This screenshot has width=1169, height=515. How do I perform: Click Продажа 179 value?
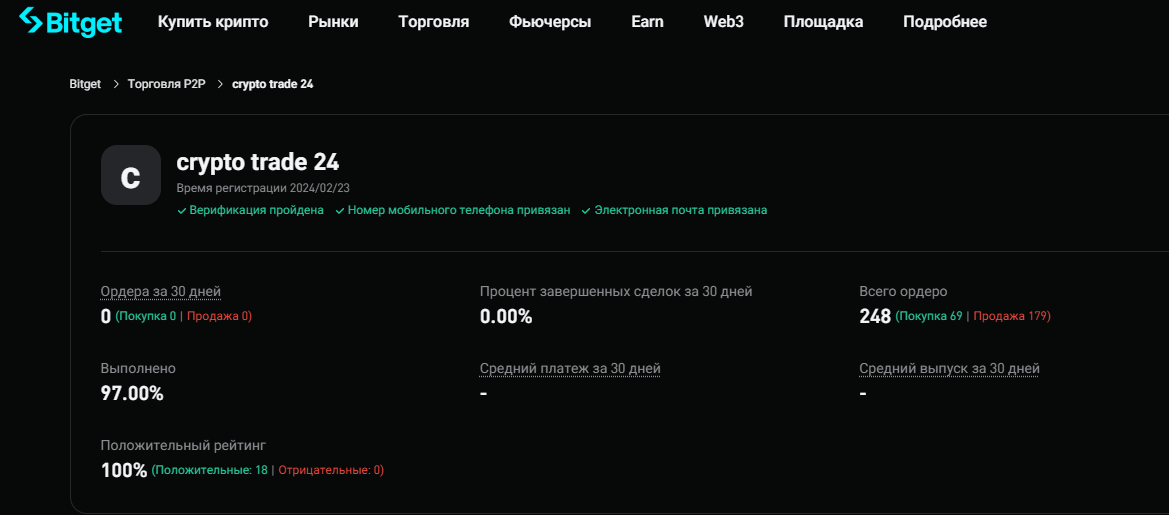pos(1011,316)
